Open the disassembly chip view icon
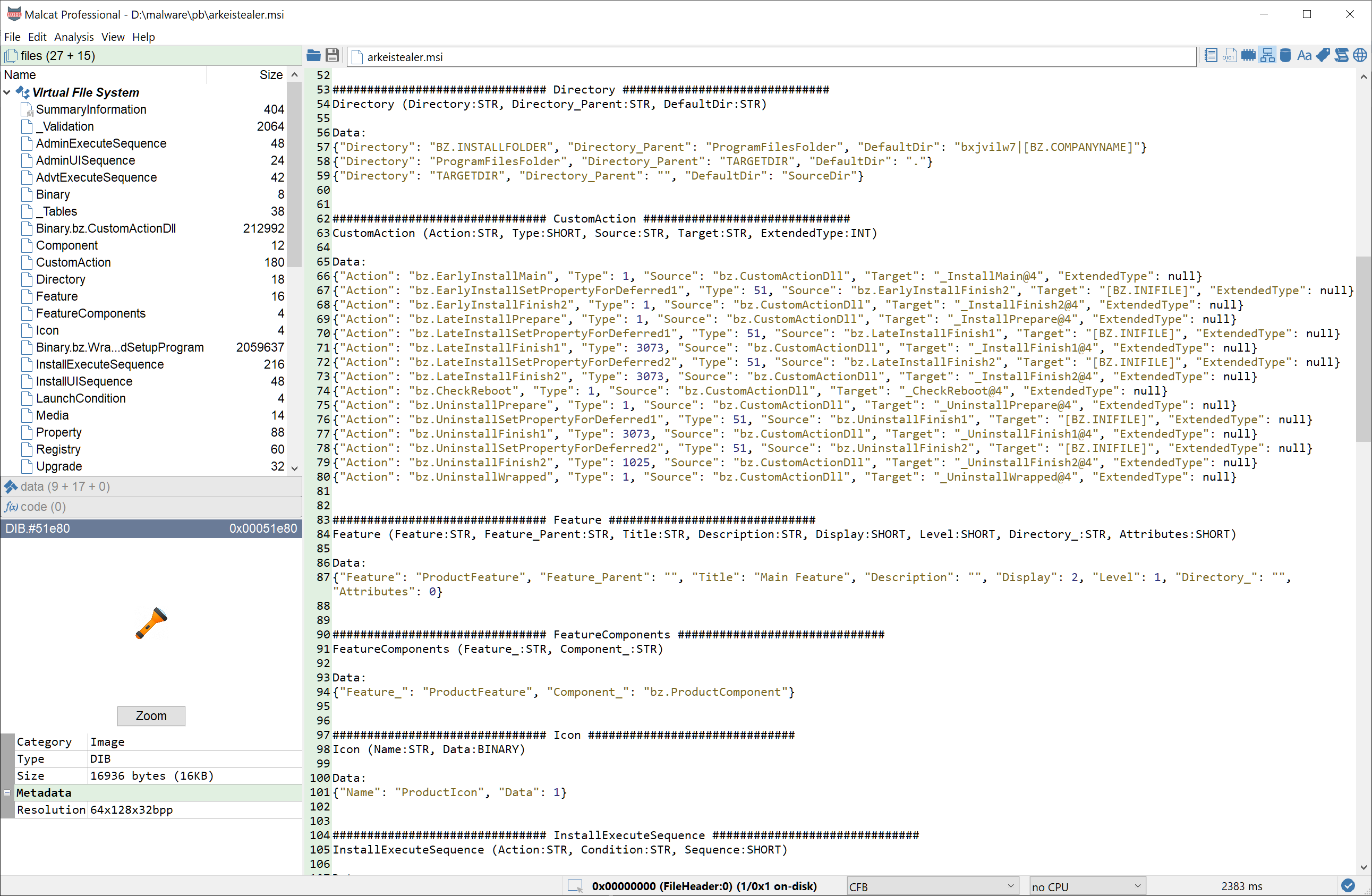 click(x=1248, y=55)
